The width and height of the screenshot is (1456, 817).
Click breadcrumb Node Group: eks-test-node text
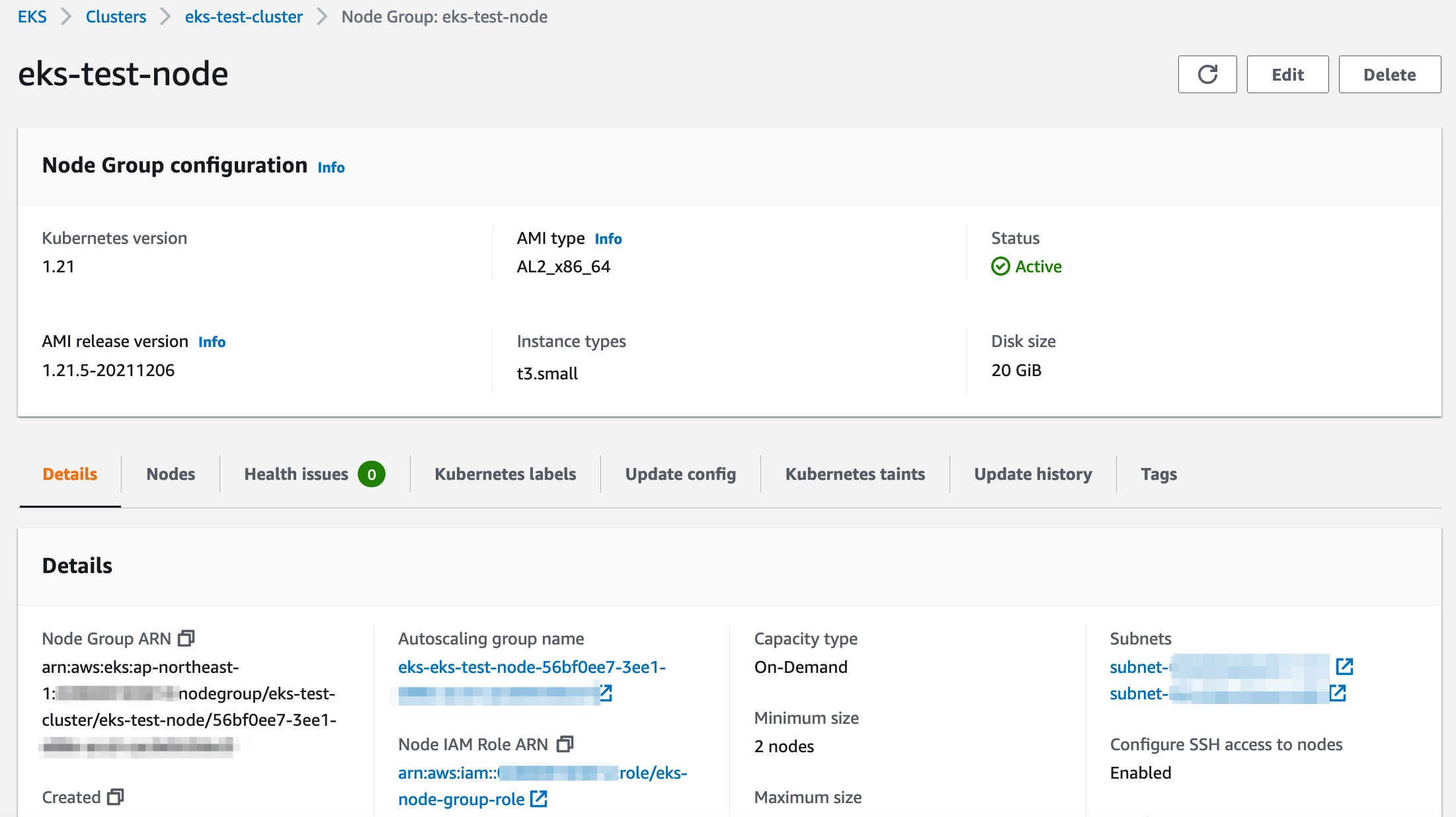point(444,17)
